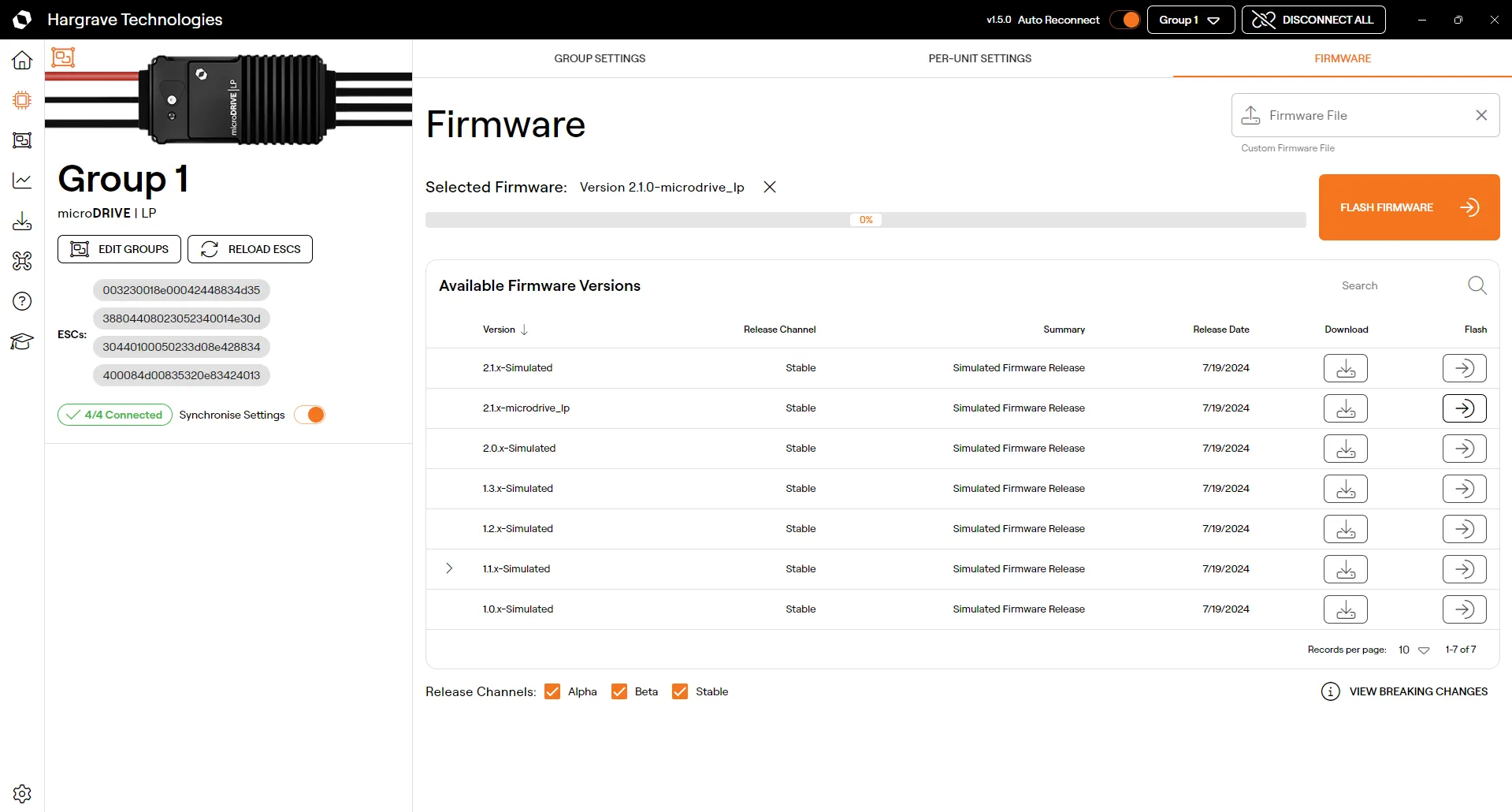This screenshot has width=1512, height=812.
Task: Click the Edit Groups button
Action: [x=119, y=249]
